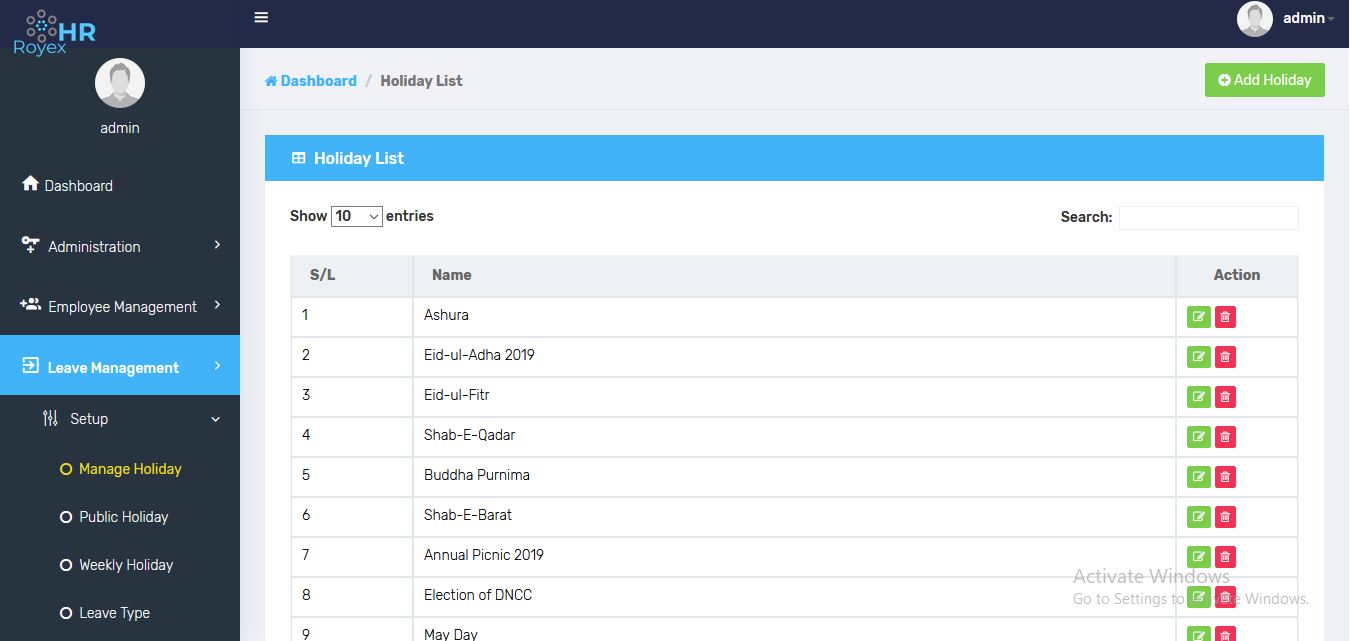
Task: Go to Dashboard in sidebar
Action: pos(120,185)
